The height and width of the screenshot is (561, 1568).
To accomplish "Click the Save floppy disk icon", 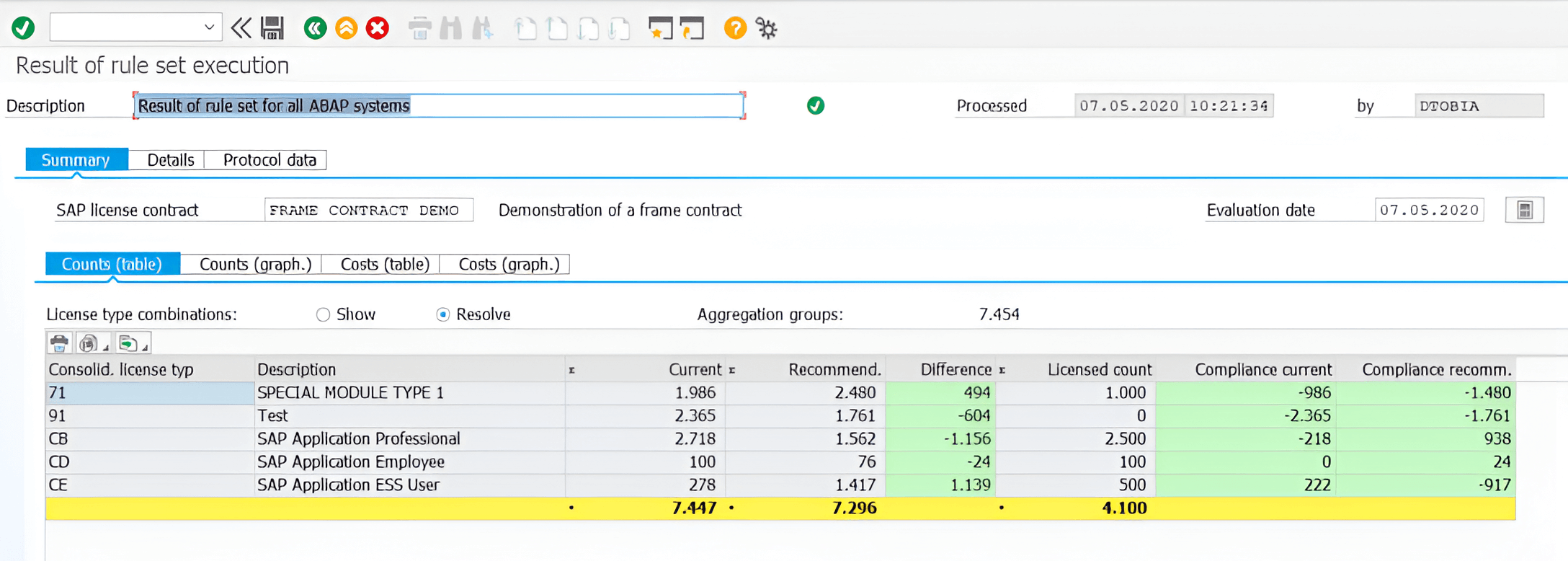I will pos(272,28).
